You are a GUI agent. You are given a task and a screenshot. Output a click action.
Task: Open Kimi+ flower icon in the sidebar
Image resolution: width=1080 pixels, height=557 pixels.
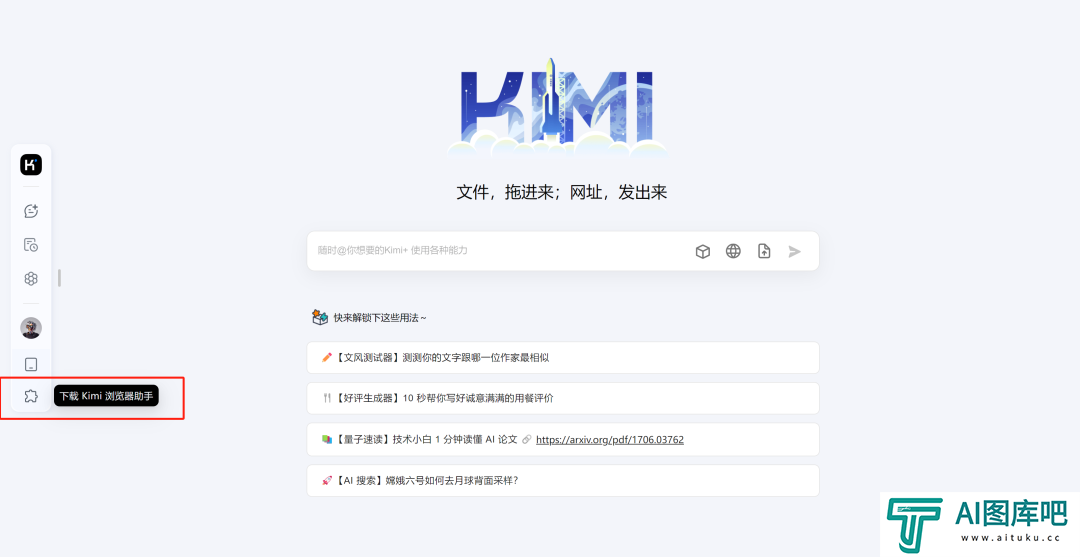[x=31, y=279]
